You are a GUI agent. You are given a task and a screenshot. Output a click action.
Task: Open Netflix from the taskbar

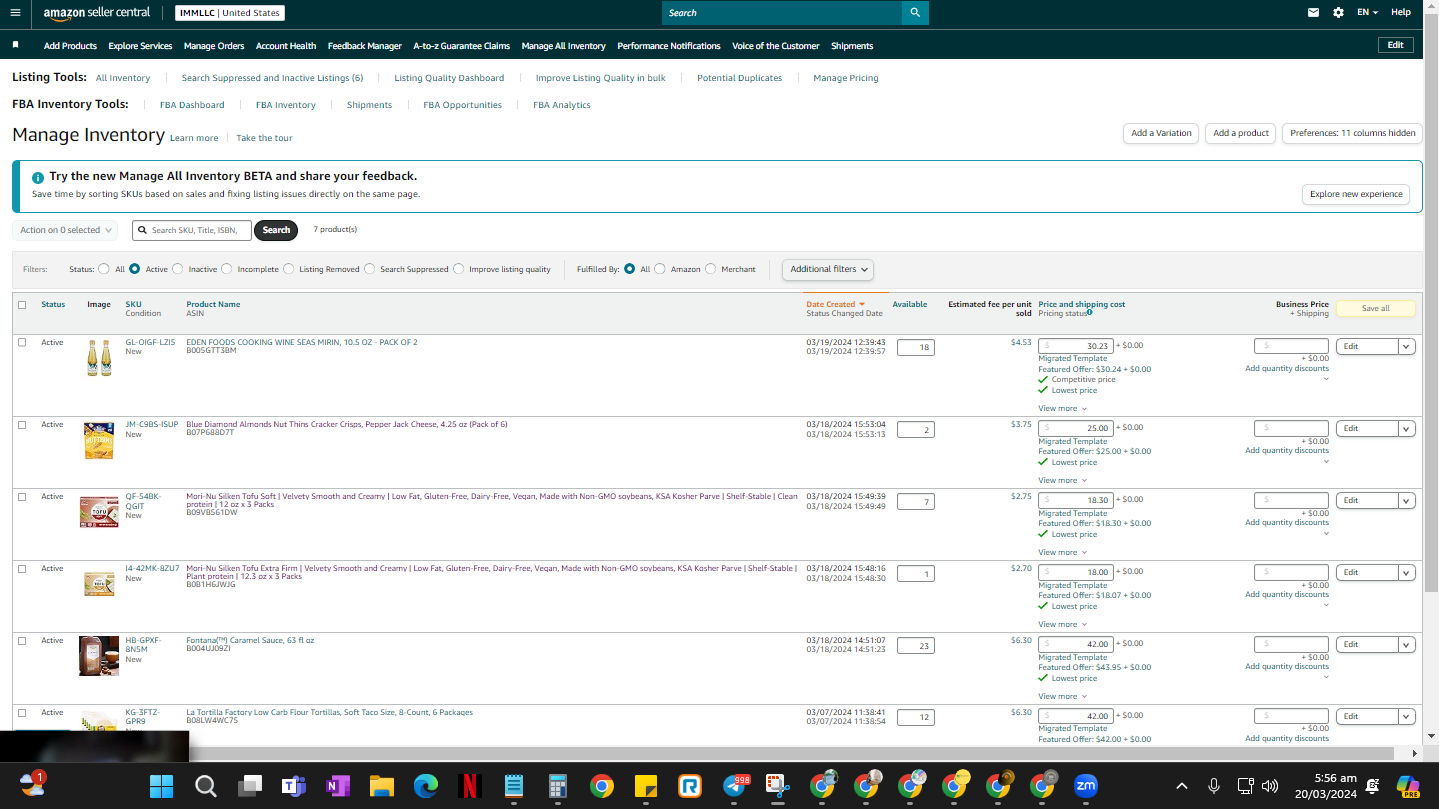[x=469, y=786]
